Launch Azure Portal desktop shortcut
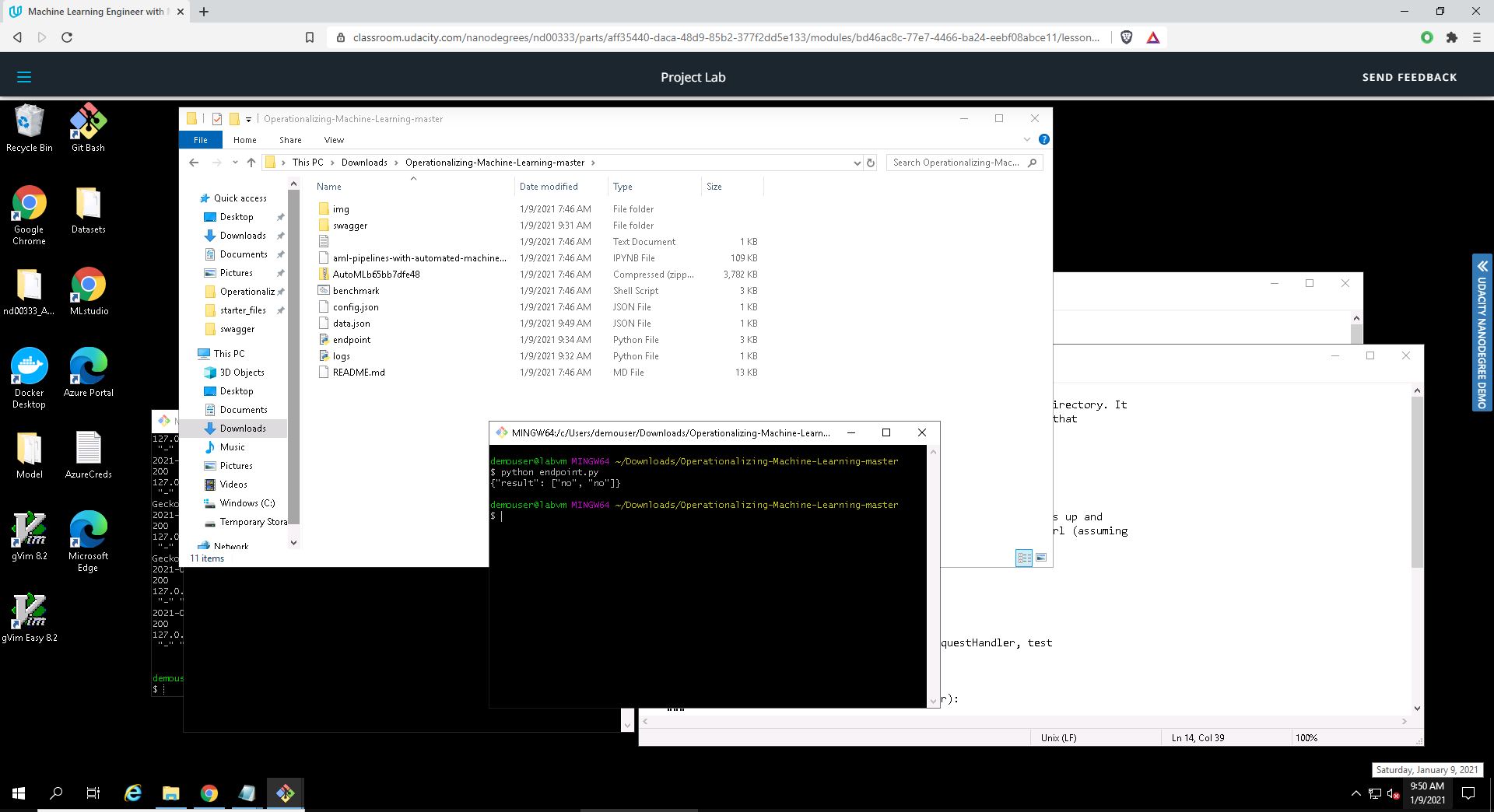 [88, 372]
